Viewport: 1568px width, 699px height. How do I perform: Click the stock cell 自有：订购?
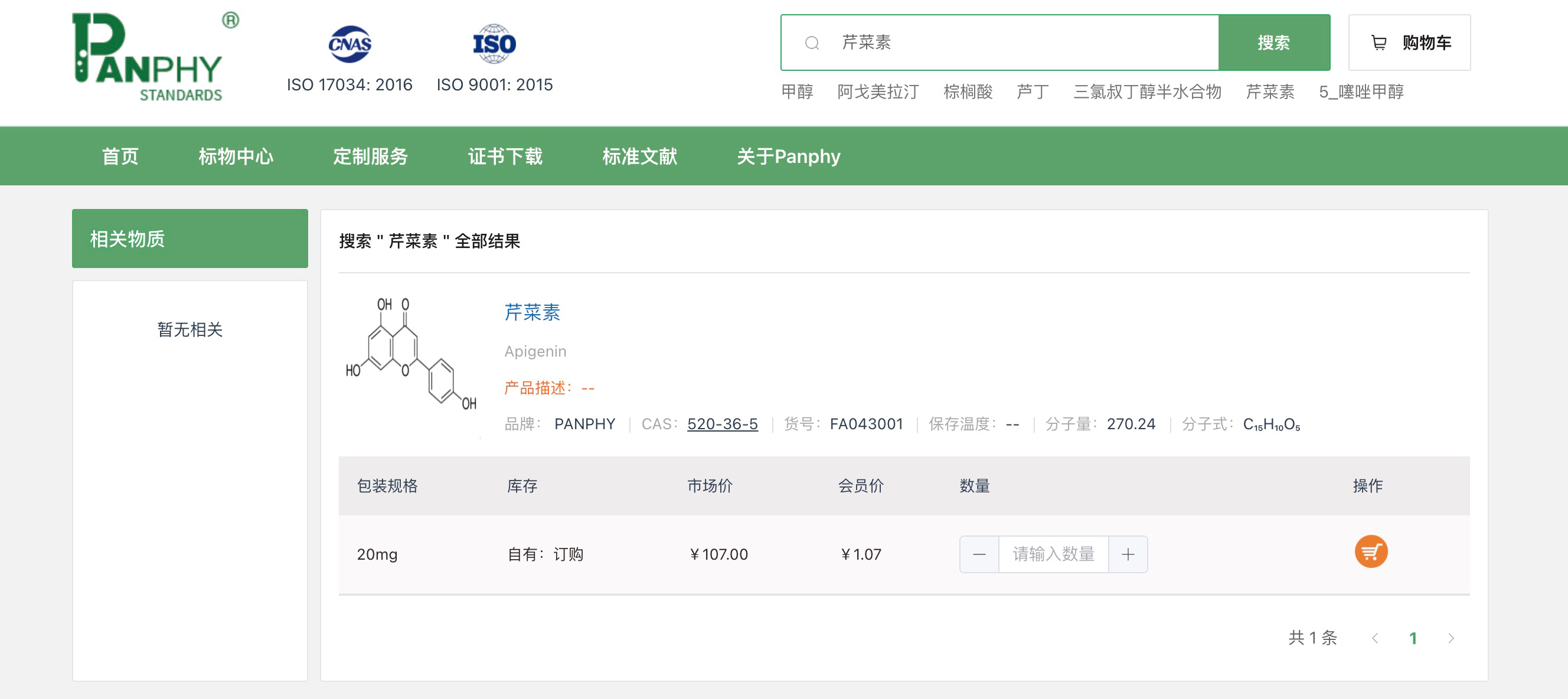(x=545, y=554)
